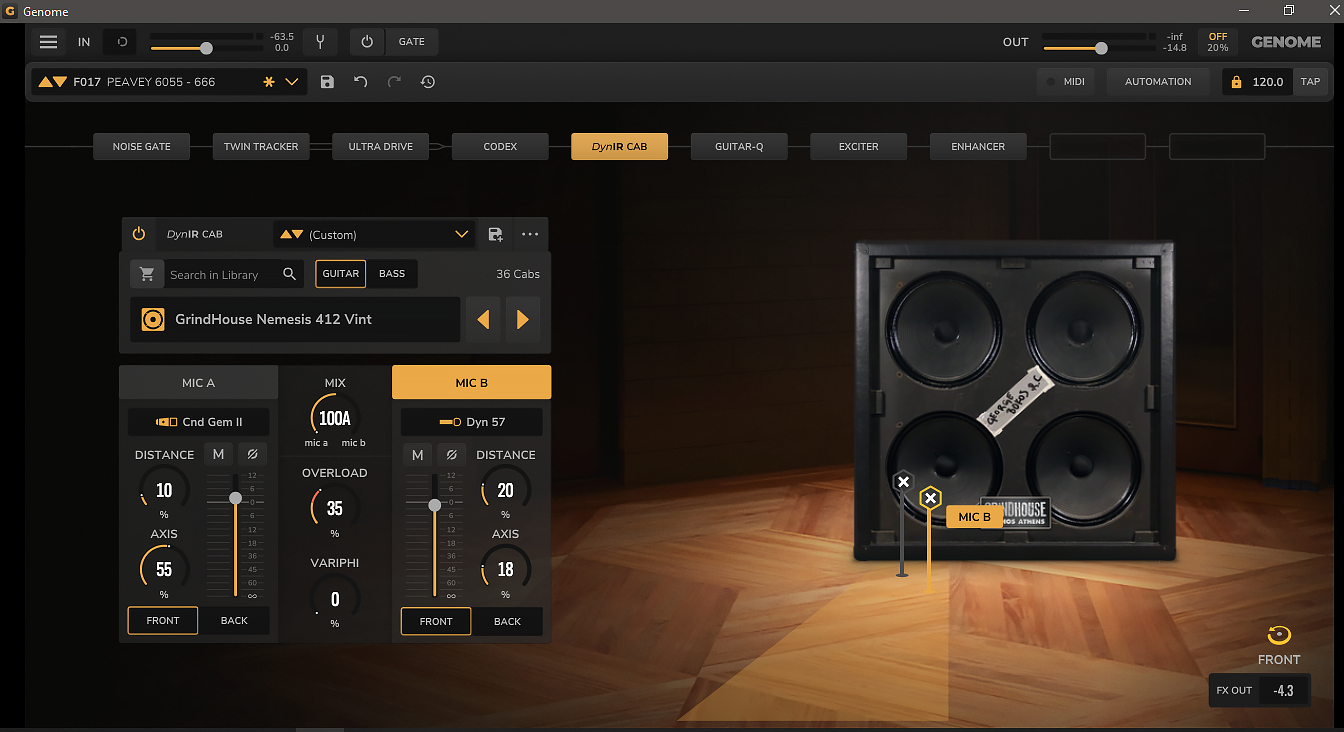Open the GrindHouse Nemesis 412 Vint cab selector
Viewport: 1344px width, 732px height.
click(x=295, y=320)
